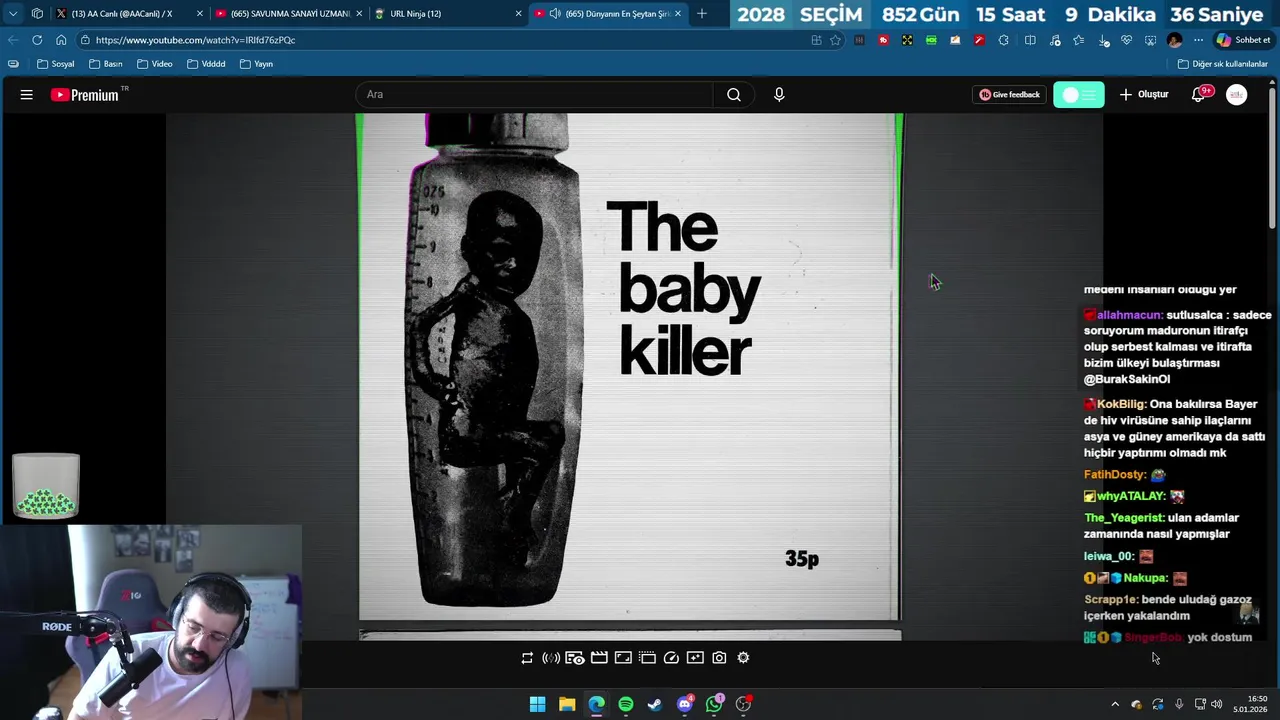Start voice search with the microphone icon
This screenshot has height=720, width=1280.
pyautogui.click(x=779, y=95)
